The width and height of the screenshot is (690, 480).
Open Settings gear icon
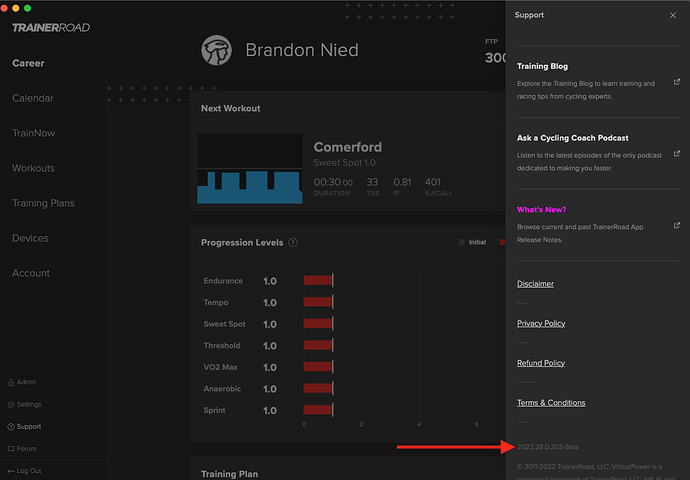tap(11, 404)
